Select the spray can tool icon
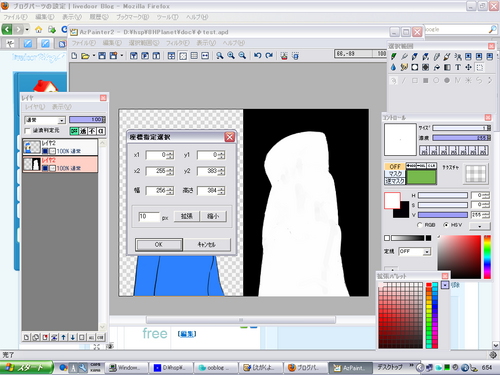This screenshot has height=375, width=500. pyautogui.click(x=458, y=57)
